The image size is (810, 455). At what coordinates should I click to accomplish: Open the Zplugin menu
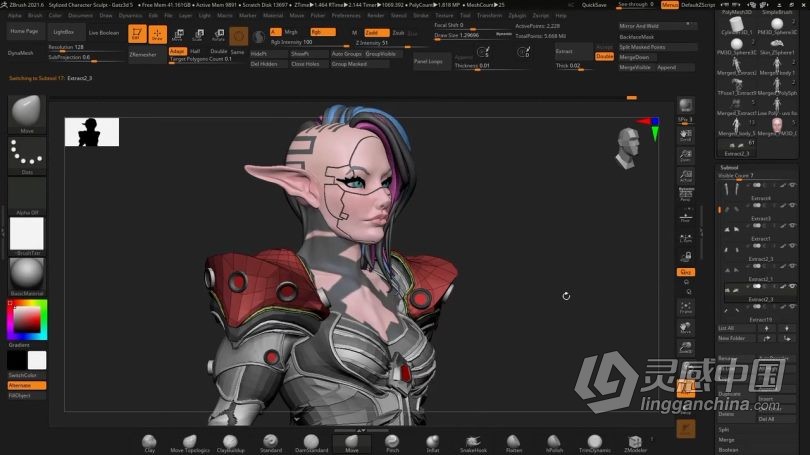[x=517, y=15]
